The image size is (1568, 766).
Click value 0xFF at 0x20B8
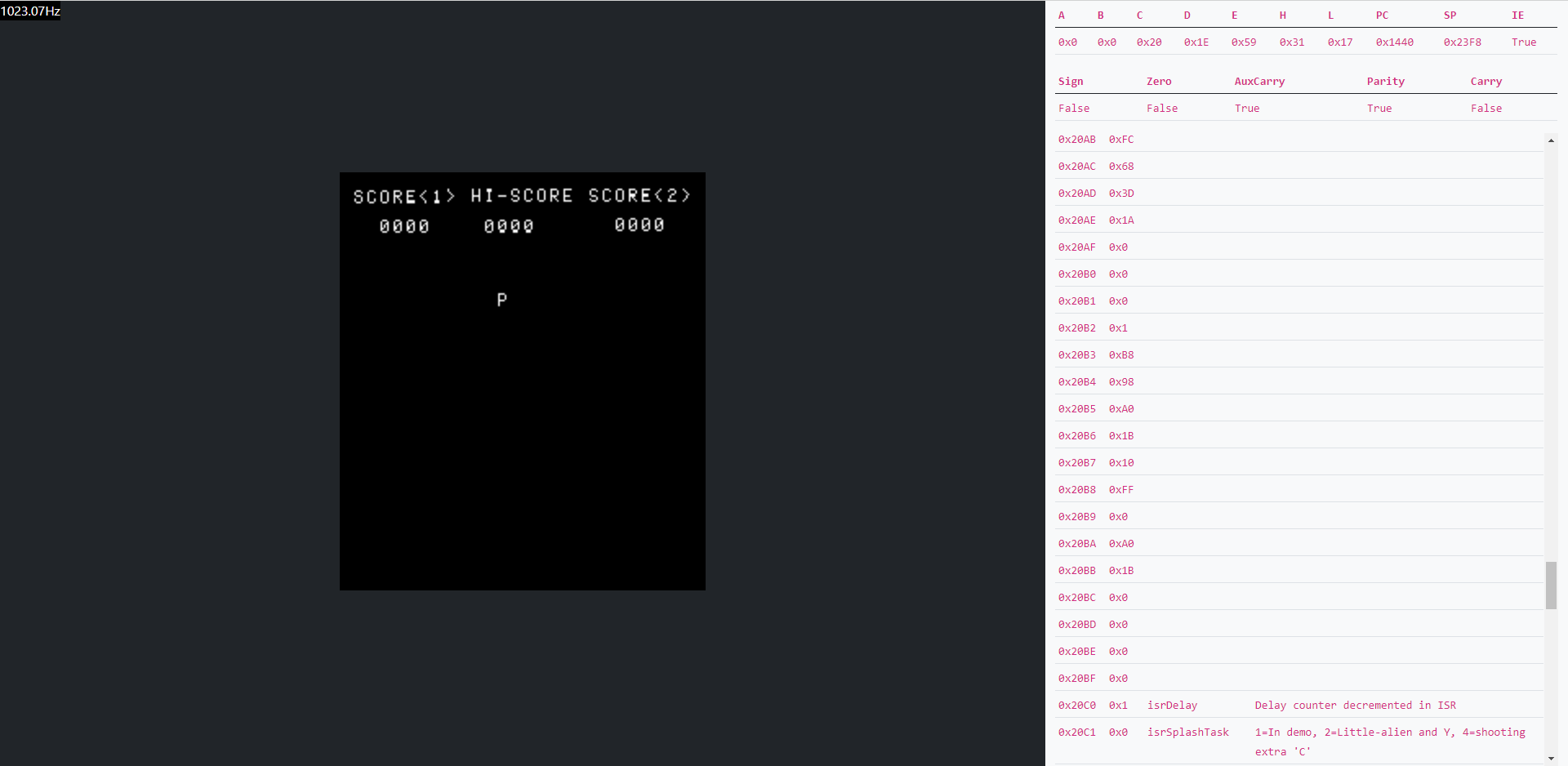tap(1121, 490)
